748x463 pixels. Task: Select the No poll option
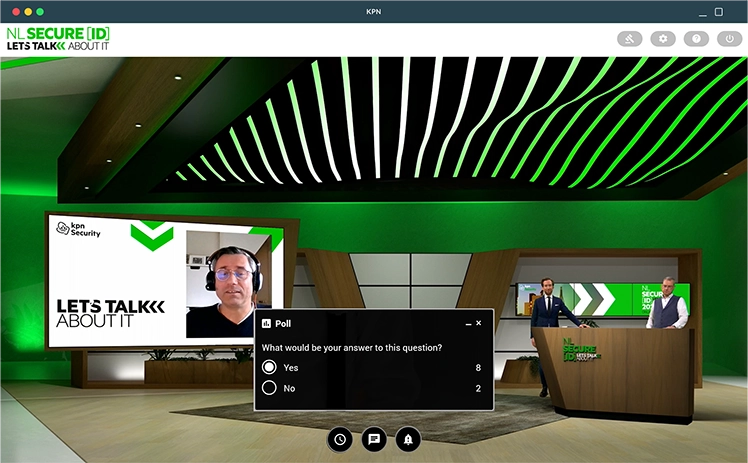click(269, 388)
